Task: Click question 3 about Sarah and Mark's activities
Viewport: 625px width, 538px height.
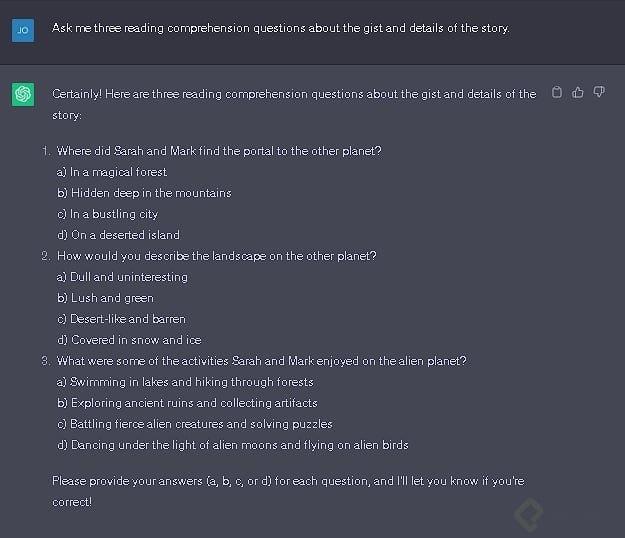Action: tap(261, 361)
